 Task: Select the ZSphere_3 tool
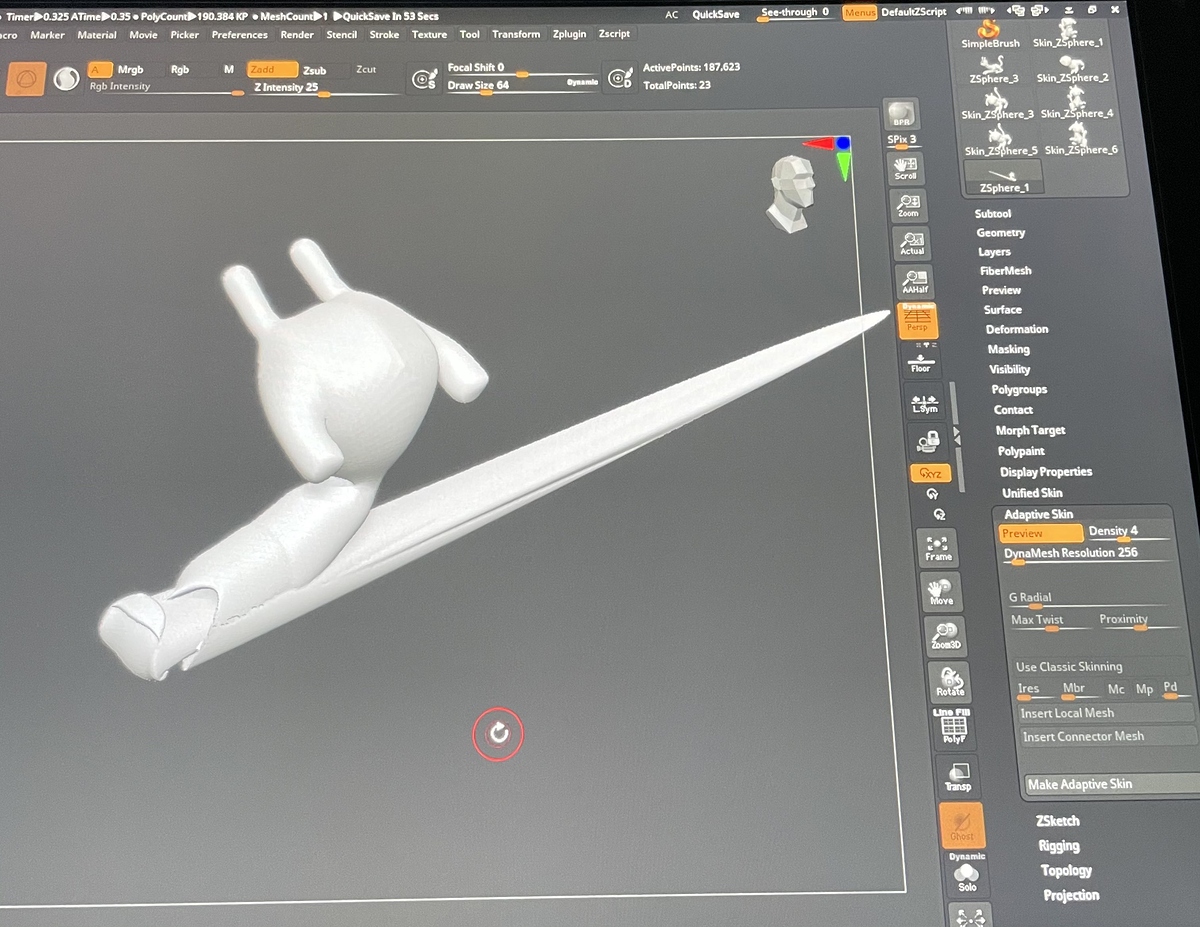point(994,69)
